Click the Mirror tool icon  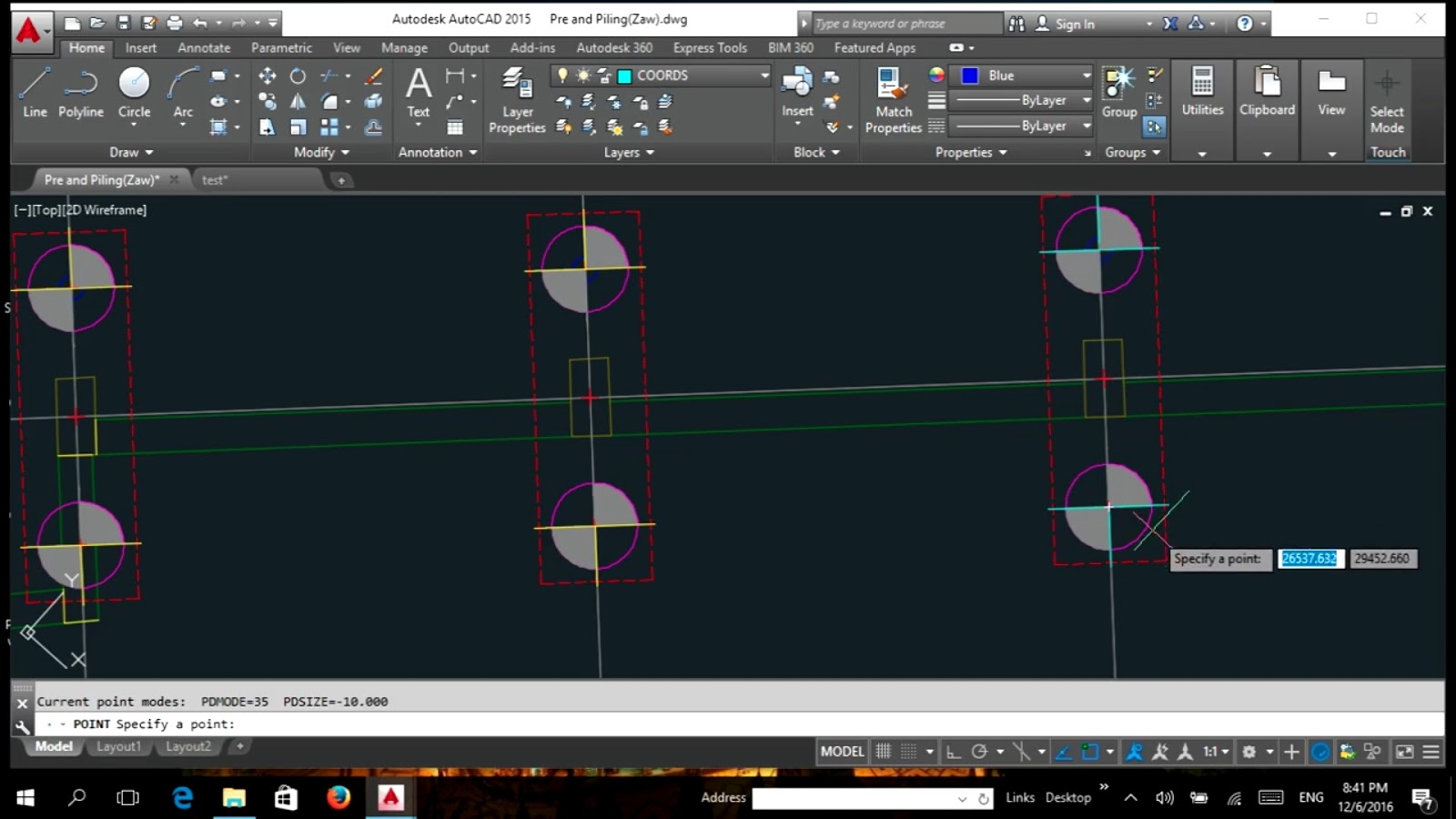click(x=298, y=102)
